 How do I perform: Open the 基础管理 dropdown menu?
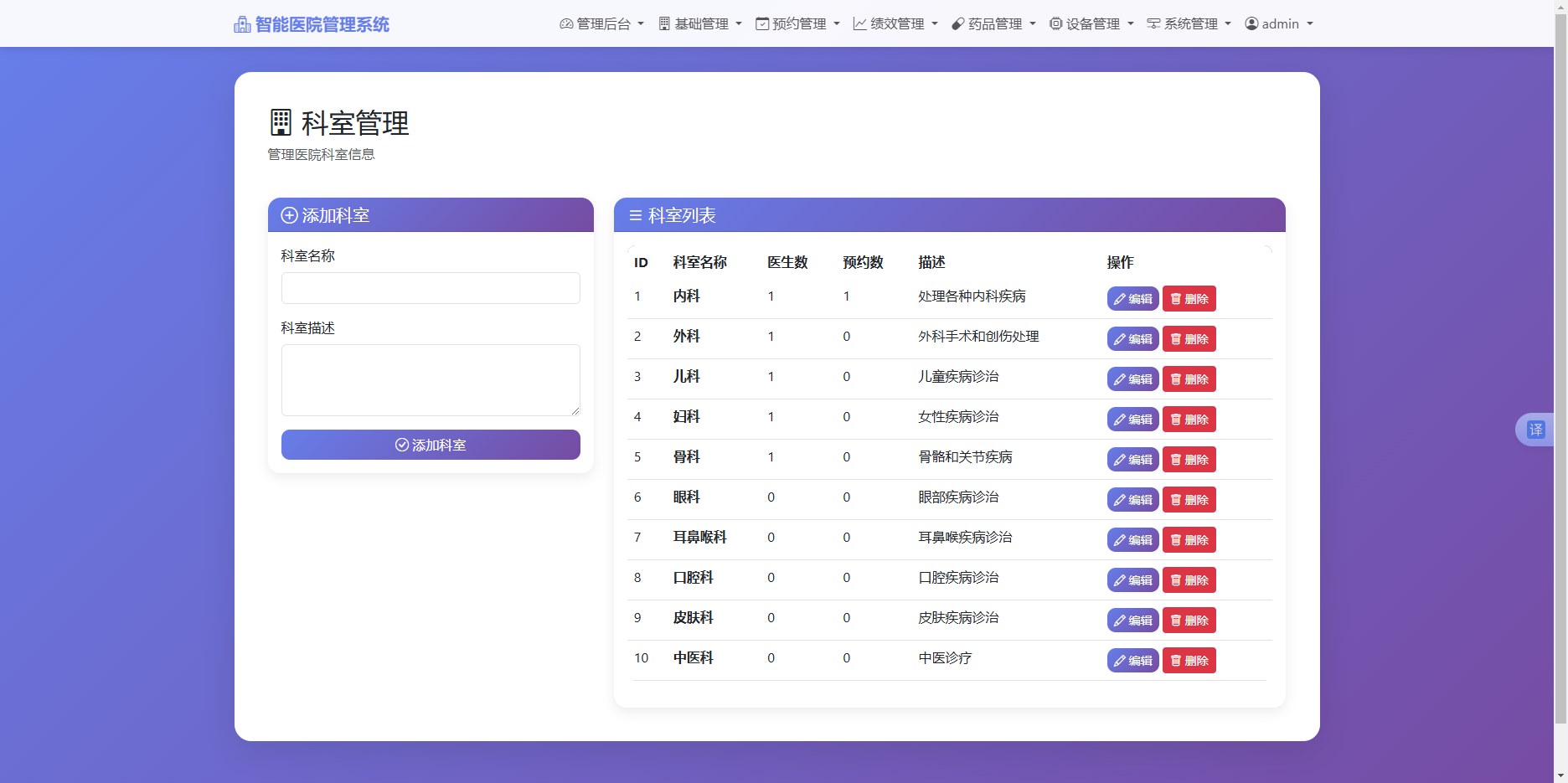701,23
